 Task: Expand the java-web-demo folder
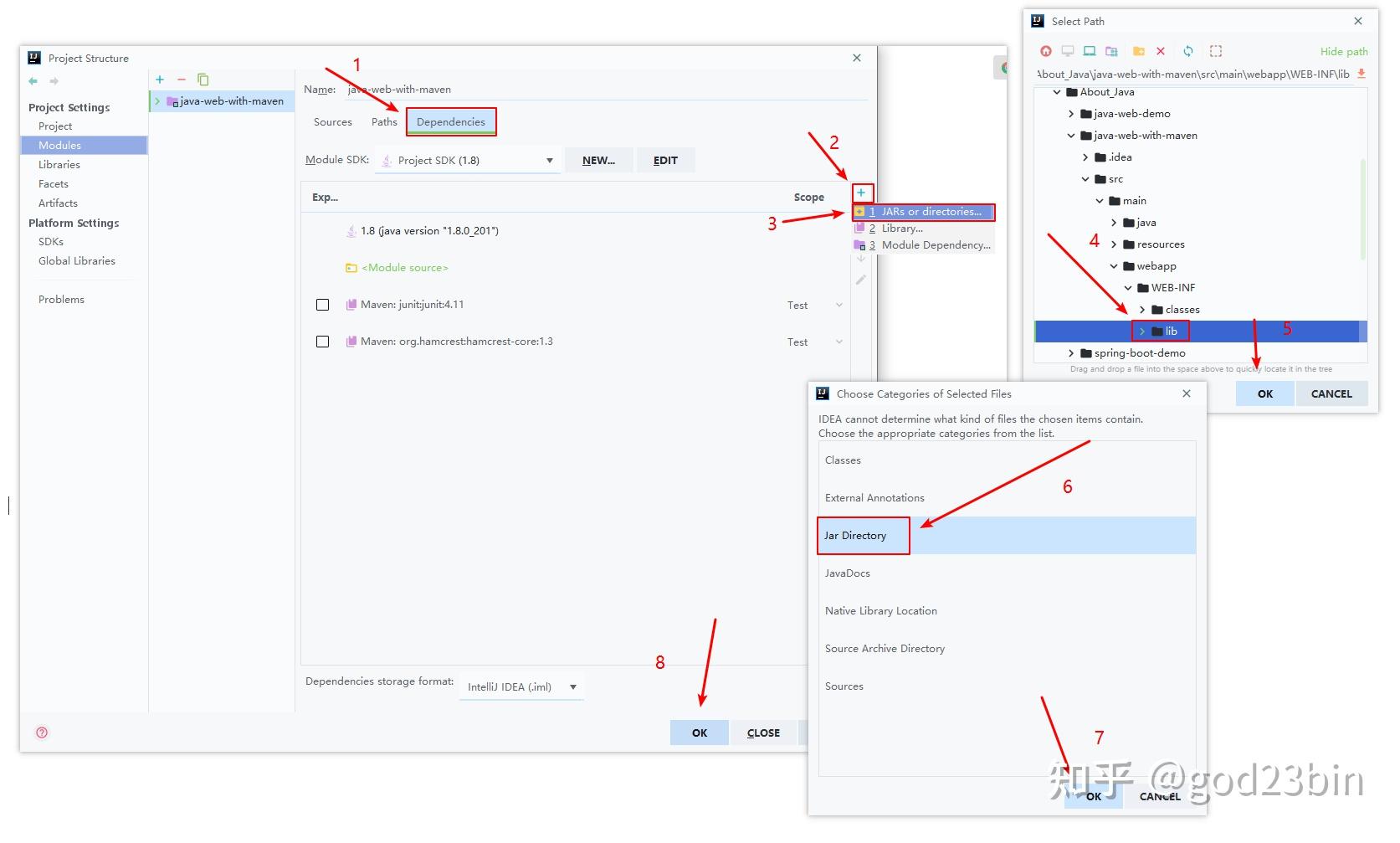(x=1071, y=114)
